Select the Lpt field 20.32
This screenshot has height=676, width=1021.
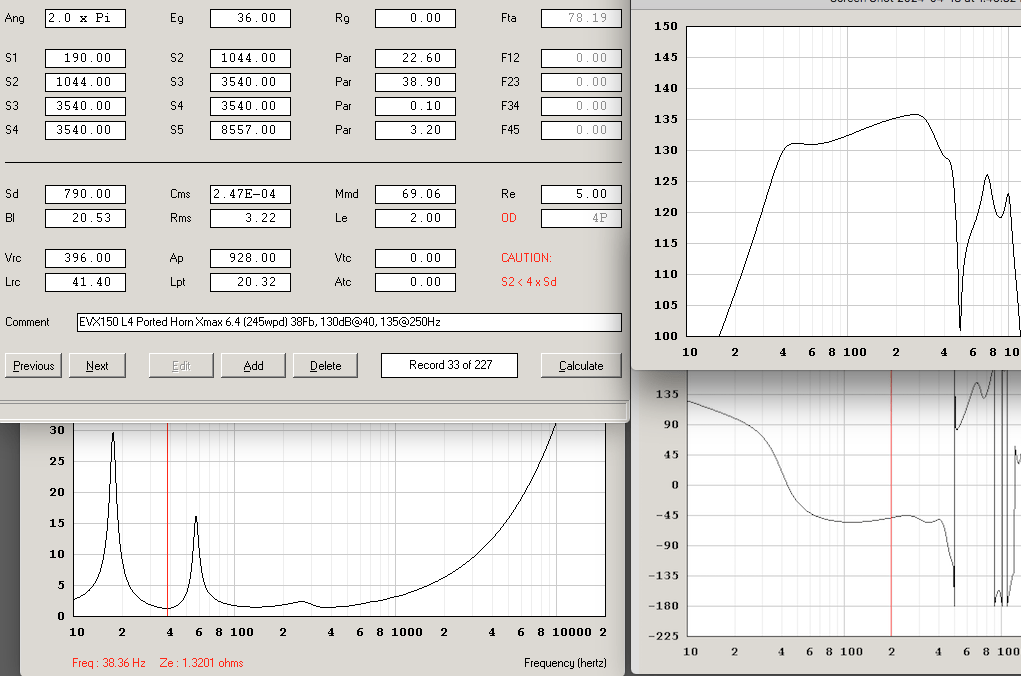(x=250, y=283)
